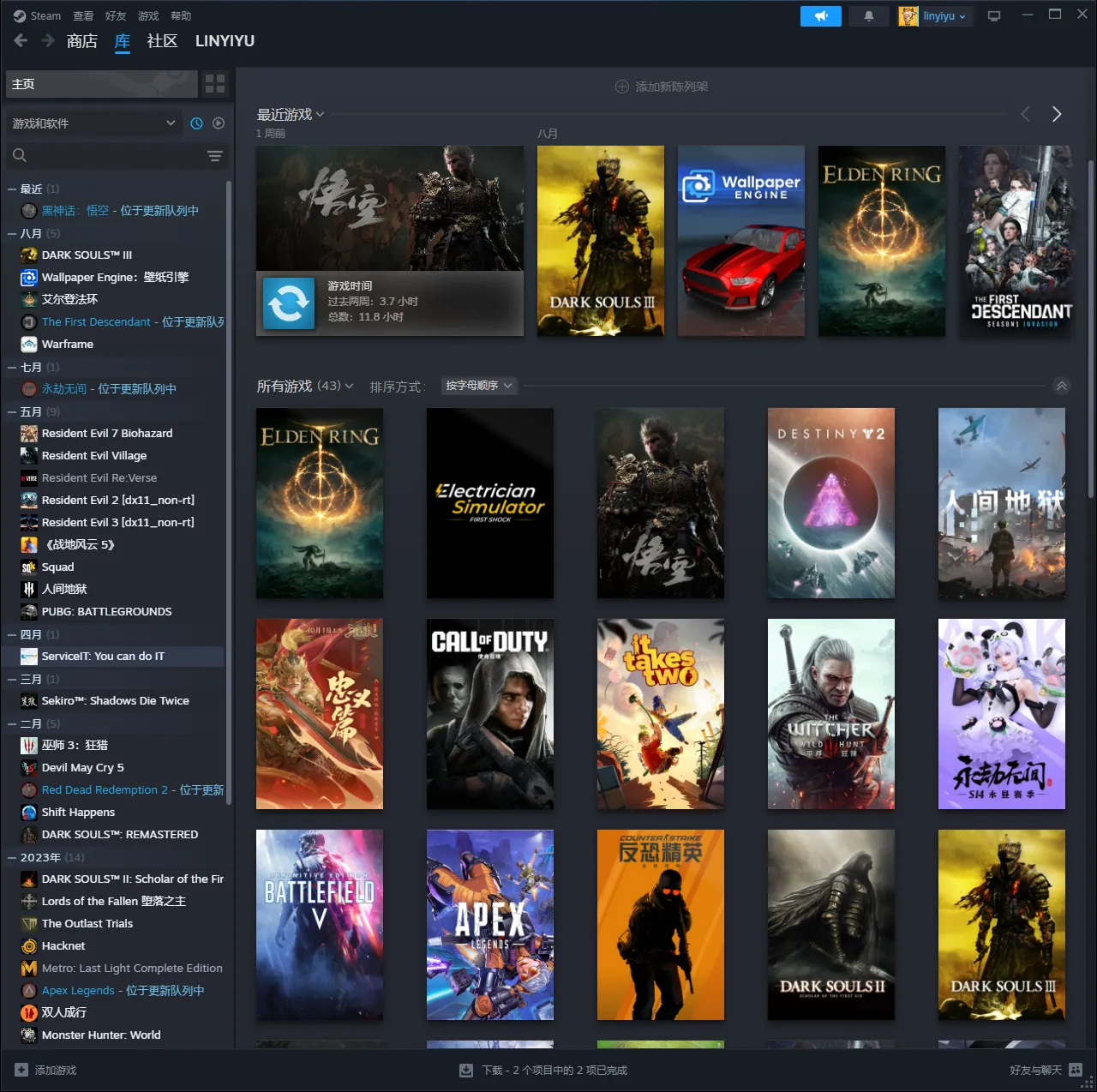This screenshot has height=1092, width=1097.
Task: Open the 社区 tab
Action: (x=162, y=41)
